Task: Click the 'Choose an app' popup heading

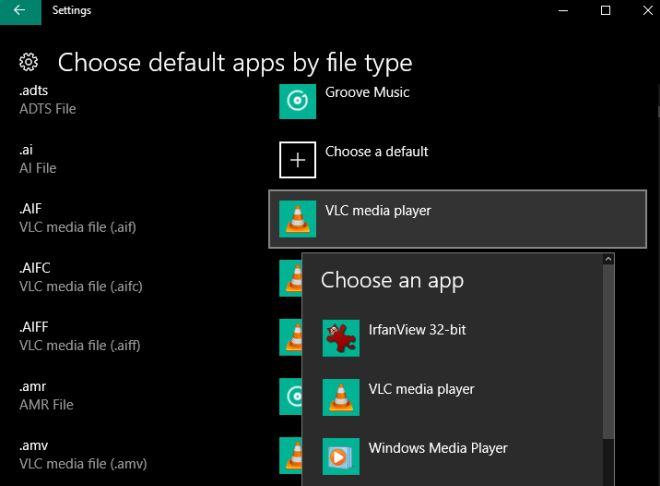Action: pyautogui.click(x=392, y=281)
